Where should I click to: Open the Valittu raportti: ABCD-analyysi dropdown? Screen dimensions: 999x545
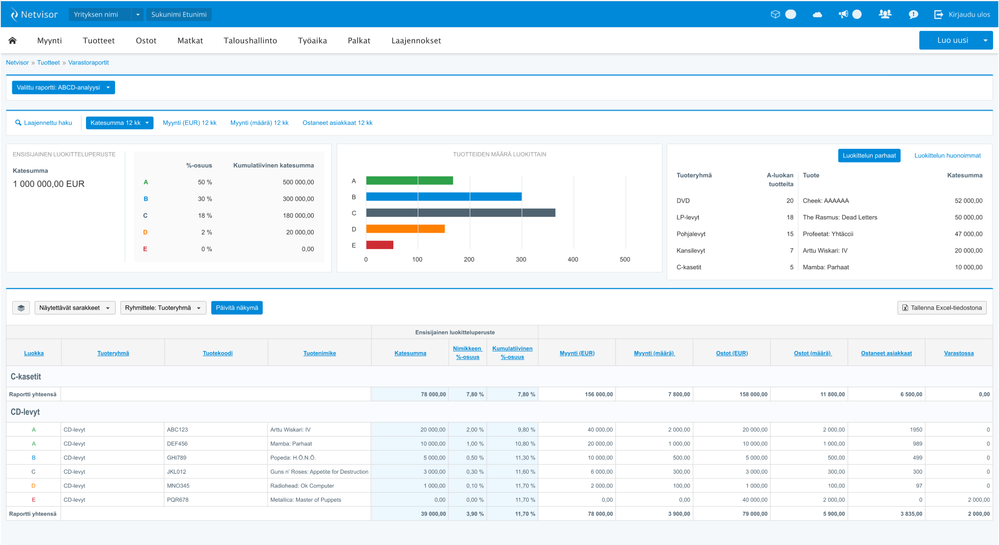63,88
